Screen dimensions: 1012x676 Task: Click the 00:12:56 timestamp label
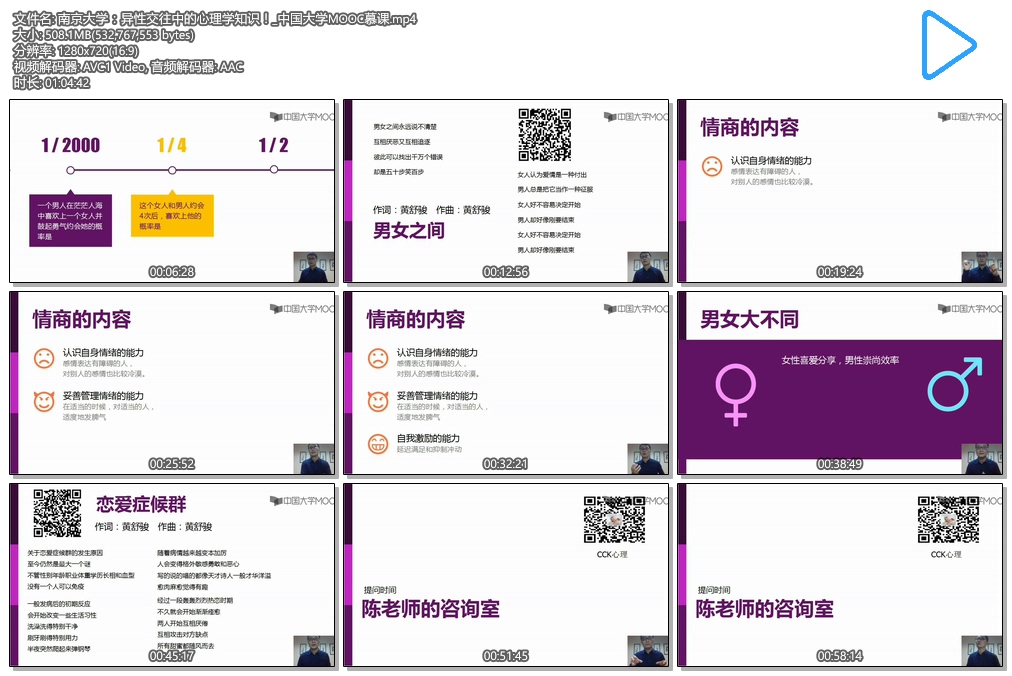[x=505, y=272]
